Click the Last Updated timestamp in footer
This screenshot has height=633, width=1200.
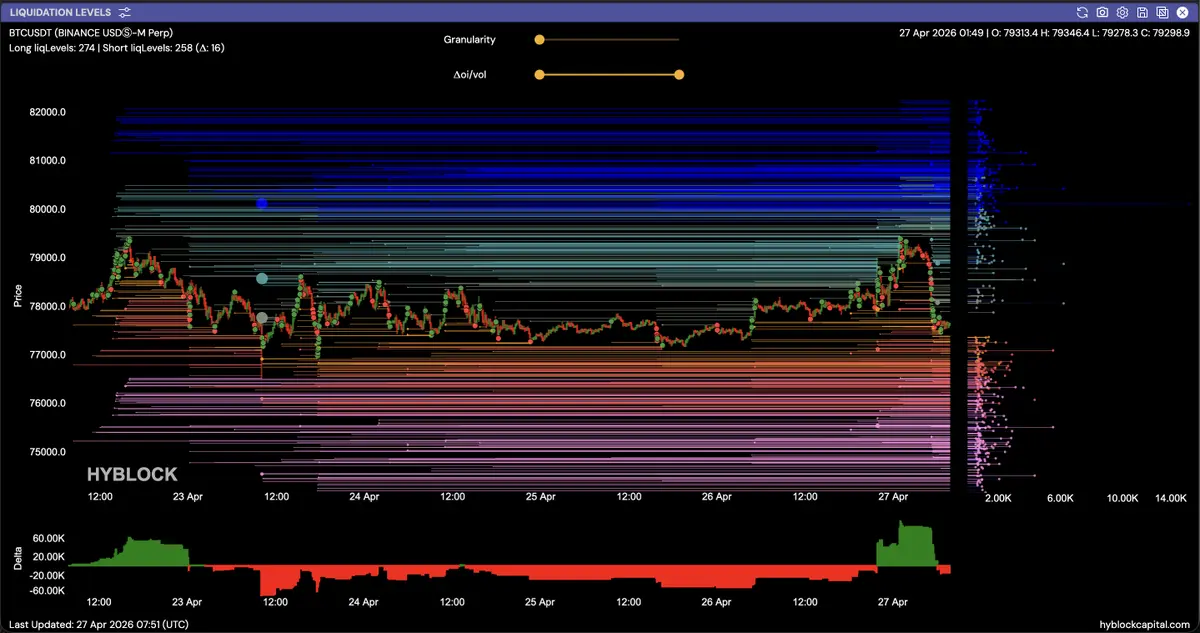coord(98,624)
